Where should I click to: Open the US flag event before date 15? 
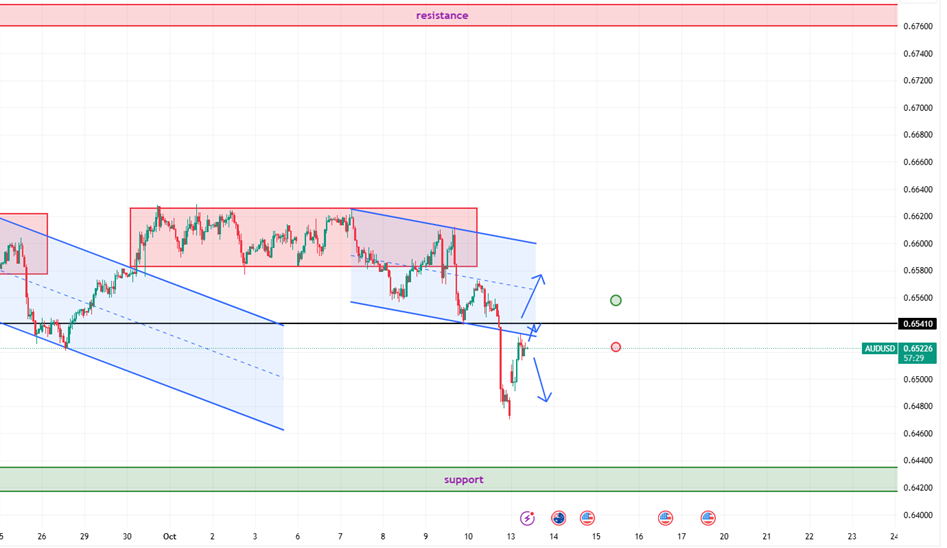coord(587,518)
